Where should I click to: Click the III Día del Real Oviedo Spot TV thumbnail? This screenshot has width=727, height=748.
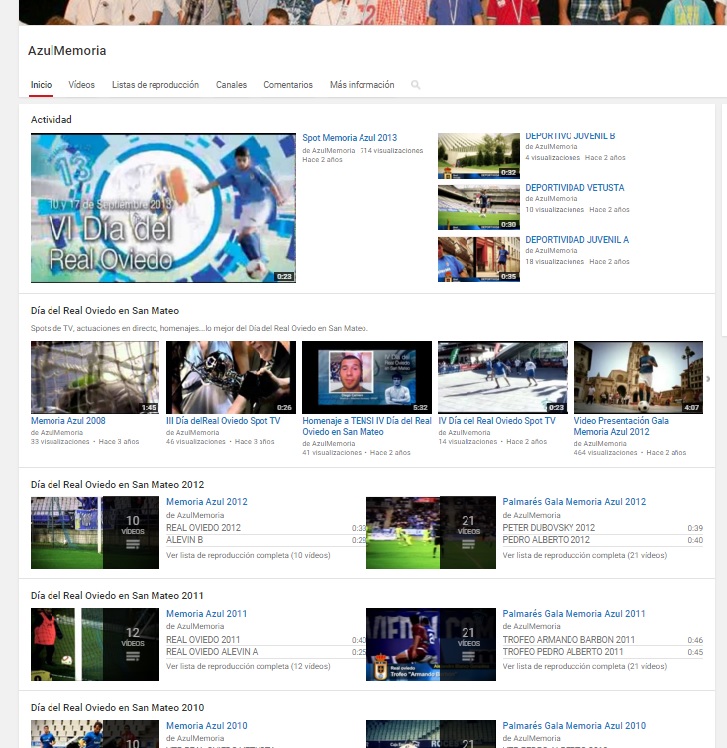[x=231, y=377]
